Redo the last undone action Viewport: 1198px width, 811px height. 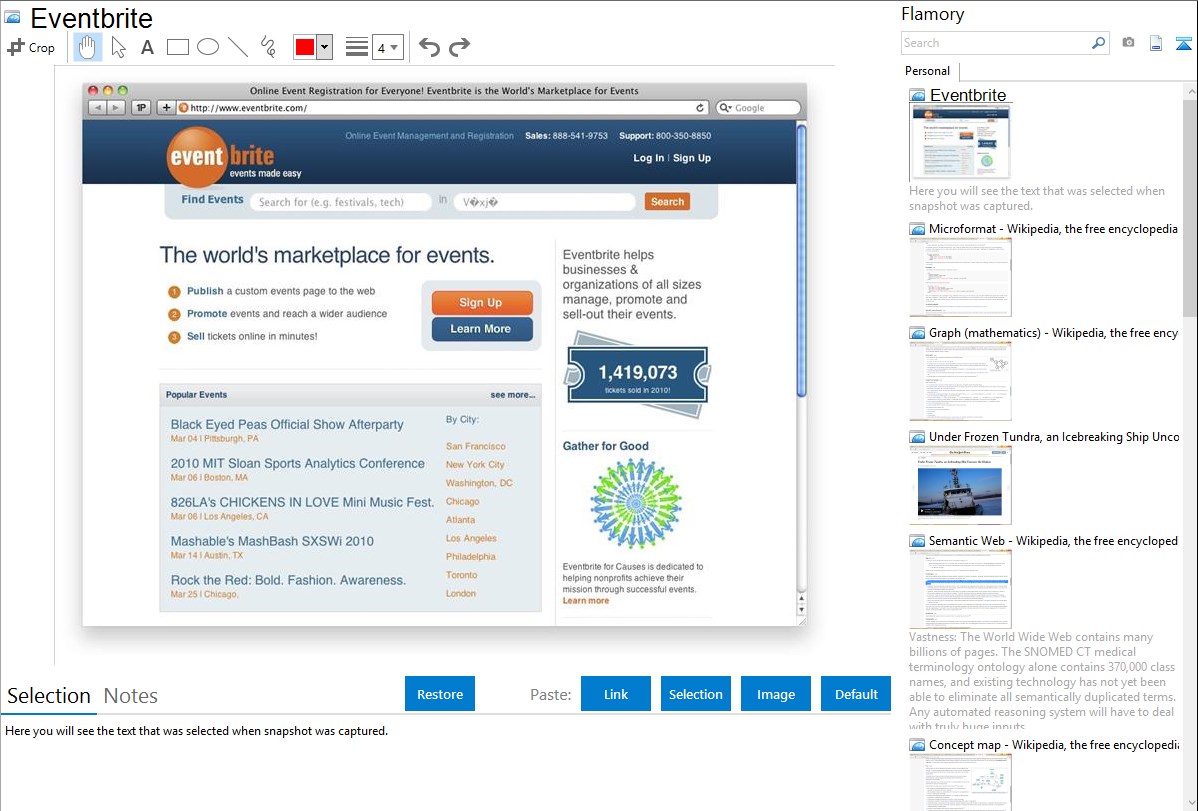point(459,47)
